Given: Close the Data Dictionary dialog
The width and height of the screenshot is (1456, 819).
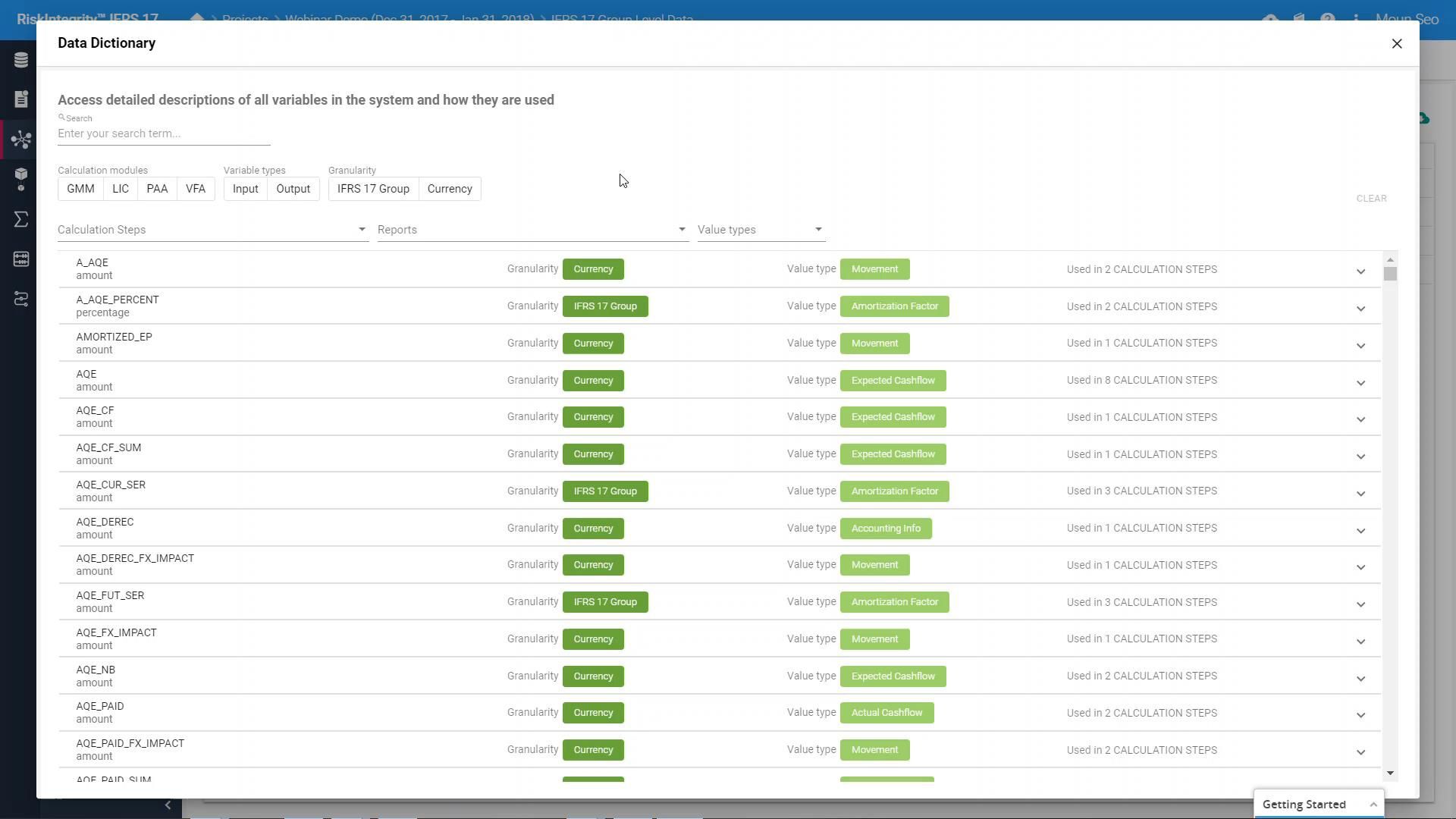Looking at the screenshot, I should click(1396, 44).
